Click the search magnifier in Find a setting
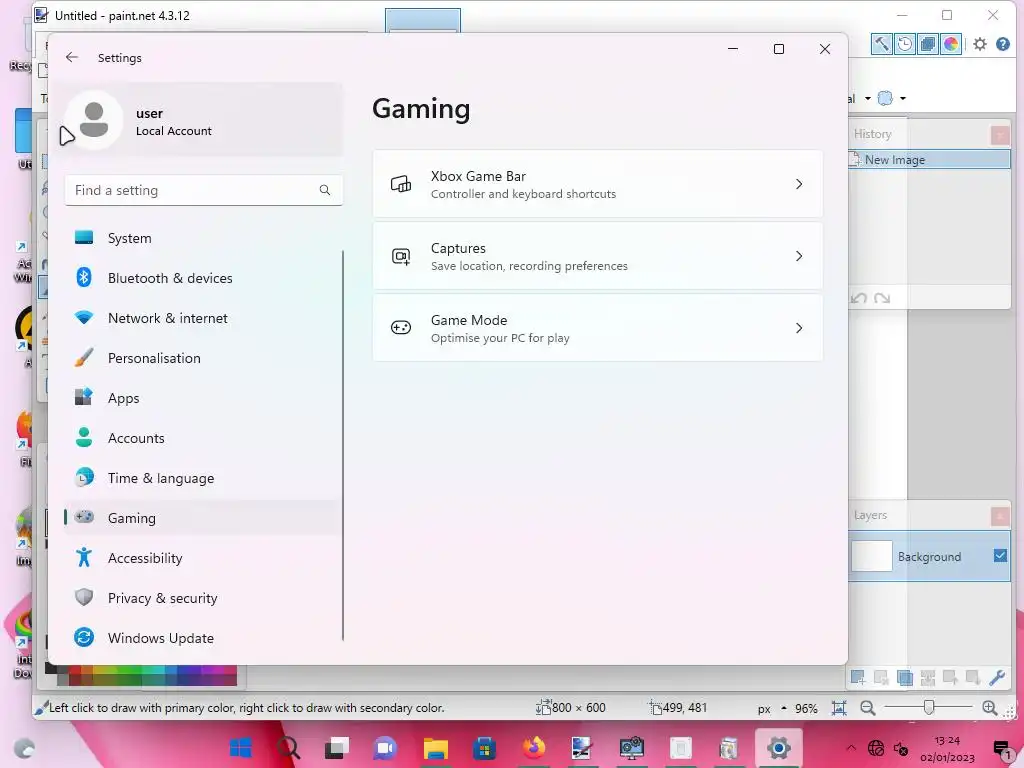 tap(325, 190)
